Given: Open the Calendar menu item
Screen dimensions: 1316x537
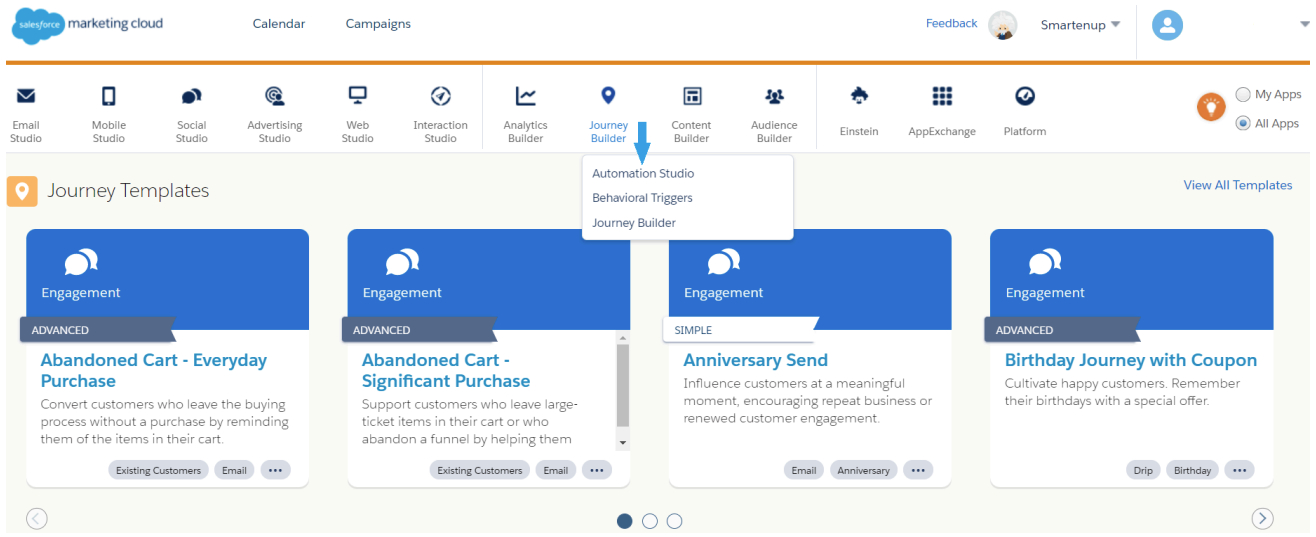Looking at the screenshot, I should tap(279, 24).
